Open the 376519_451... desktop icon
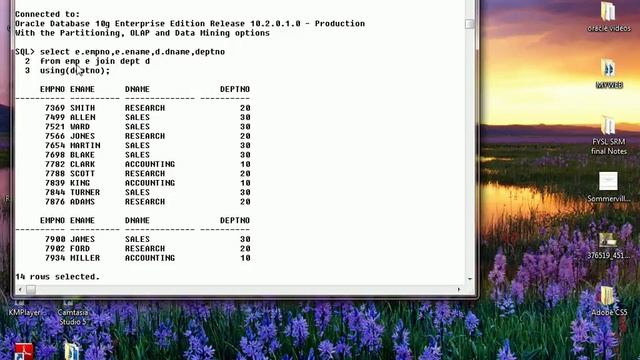 click(609, 246)
